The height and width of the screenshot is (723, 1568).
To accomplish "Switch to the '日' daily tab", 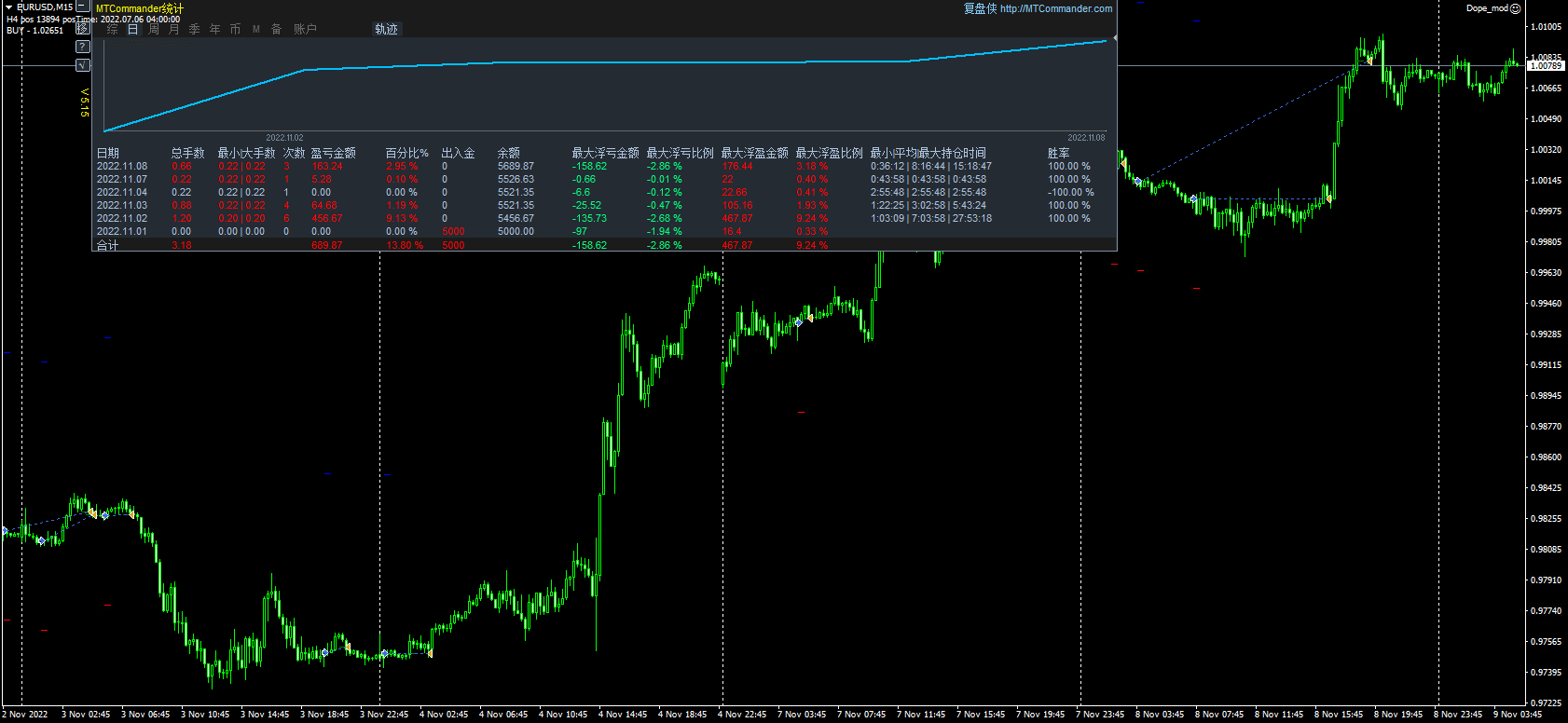I will pyautogui.click(x=132, y=30).
